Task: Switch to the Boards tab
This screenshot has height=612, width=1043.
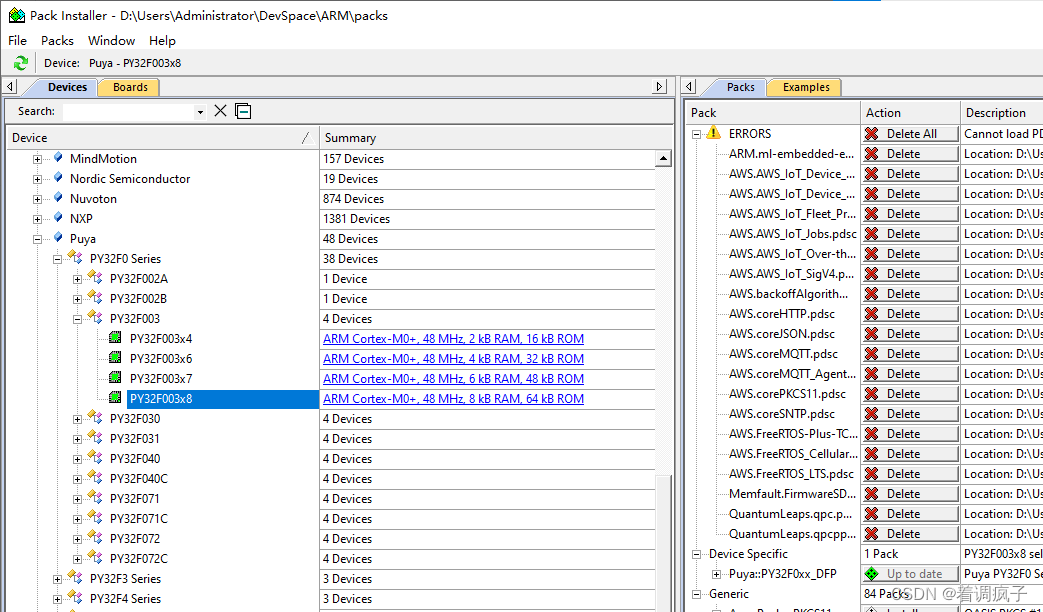Action: [x=130, y=87]
